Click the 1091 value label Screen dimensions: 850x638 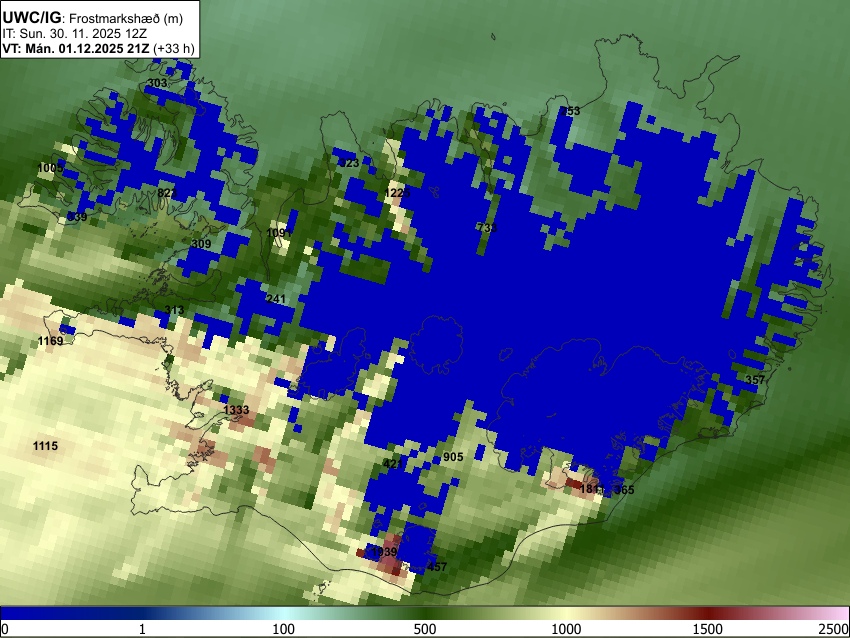tap(279, 233)
